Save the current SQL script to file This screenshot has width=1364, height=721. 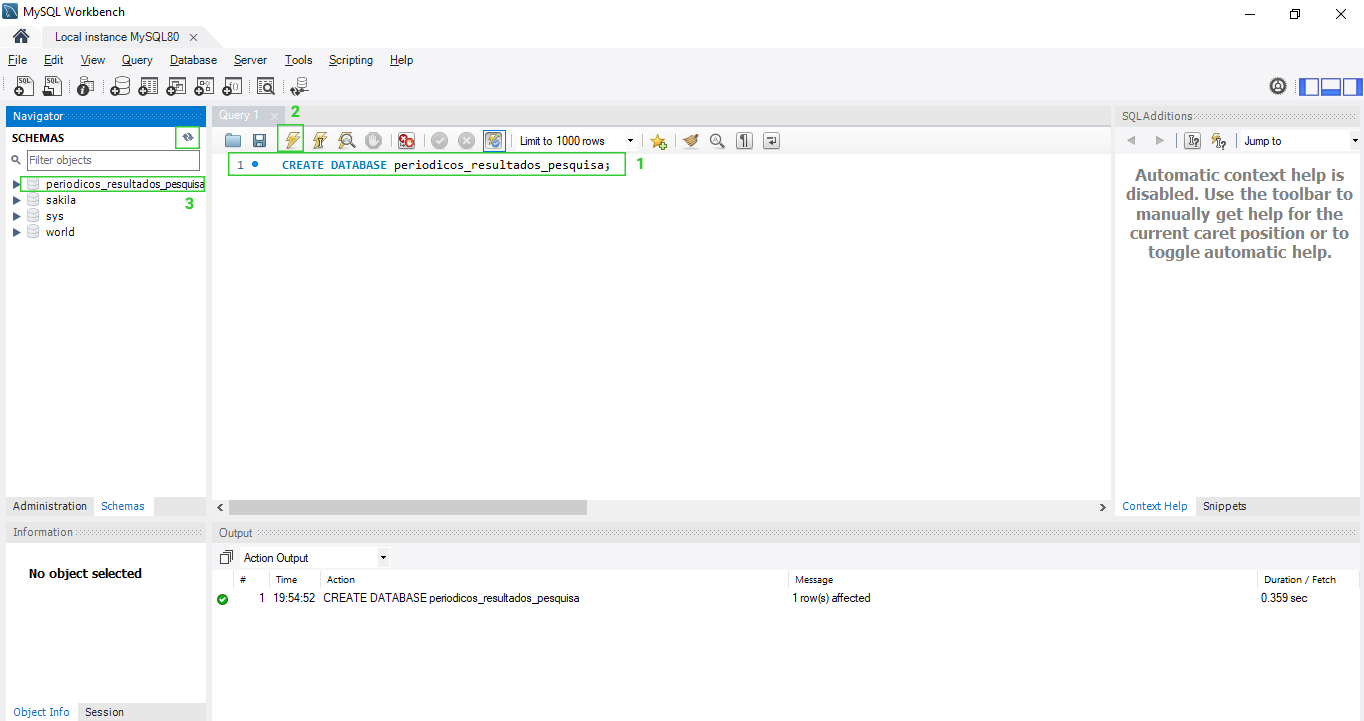259,140
